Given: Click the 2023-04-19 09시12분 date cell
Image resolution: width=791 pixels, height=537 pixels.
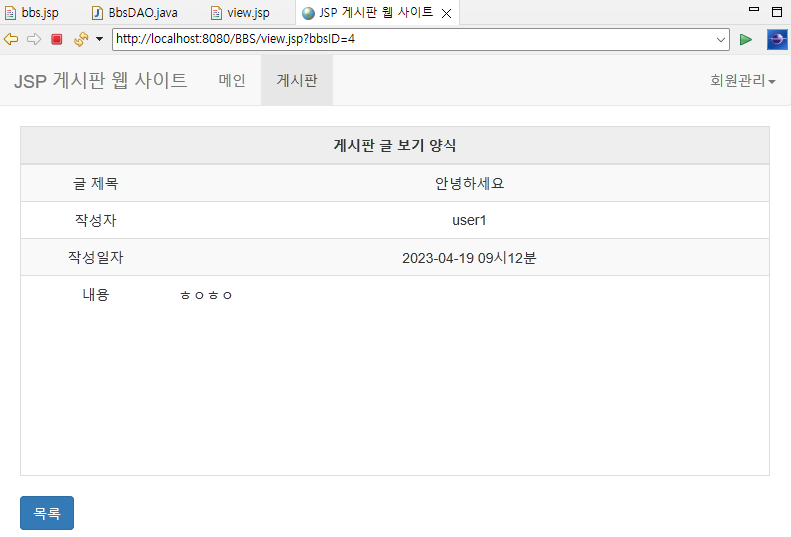Looking at the screenshot, I should click(x=470, y=258).
